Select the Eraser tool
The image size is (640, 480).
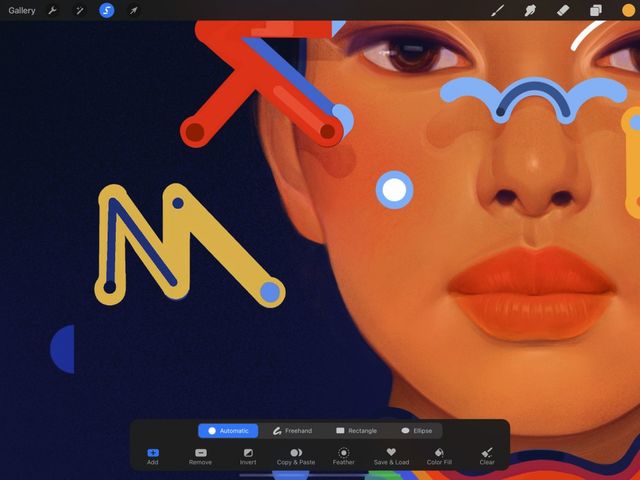(x=563, y=11)
